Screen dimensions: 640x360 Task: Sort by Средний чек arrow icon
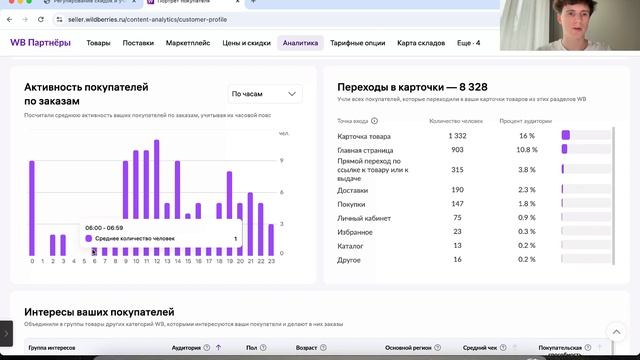click(515, 347)
